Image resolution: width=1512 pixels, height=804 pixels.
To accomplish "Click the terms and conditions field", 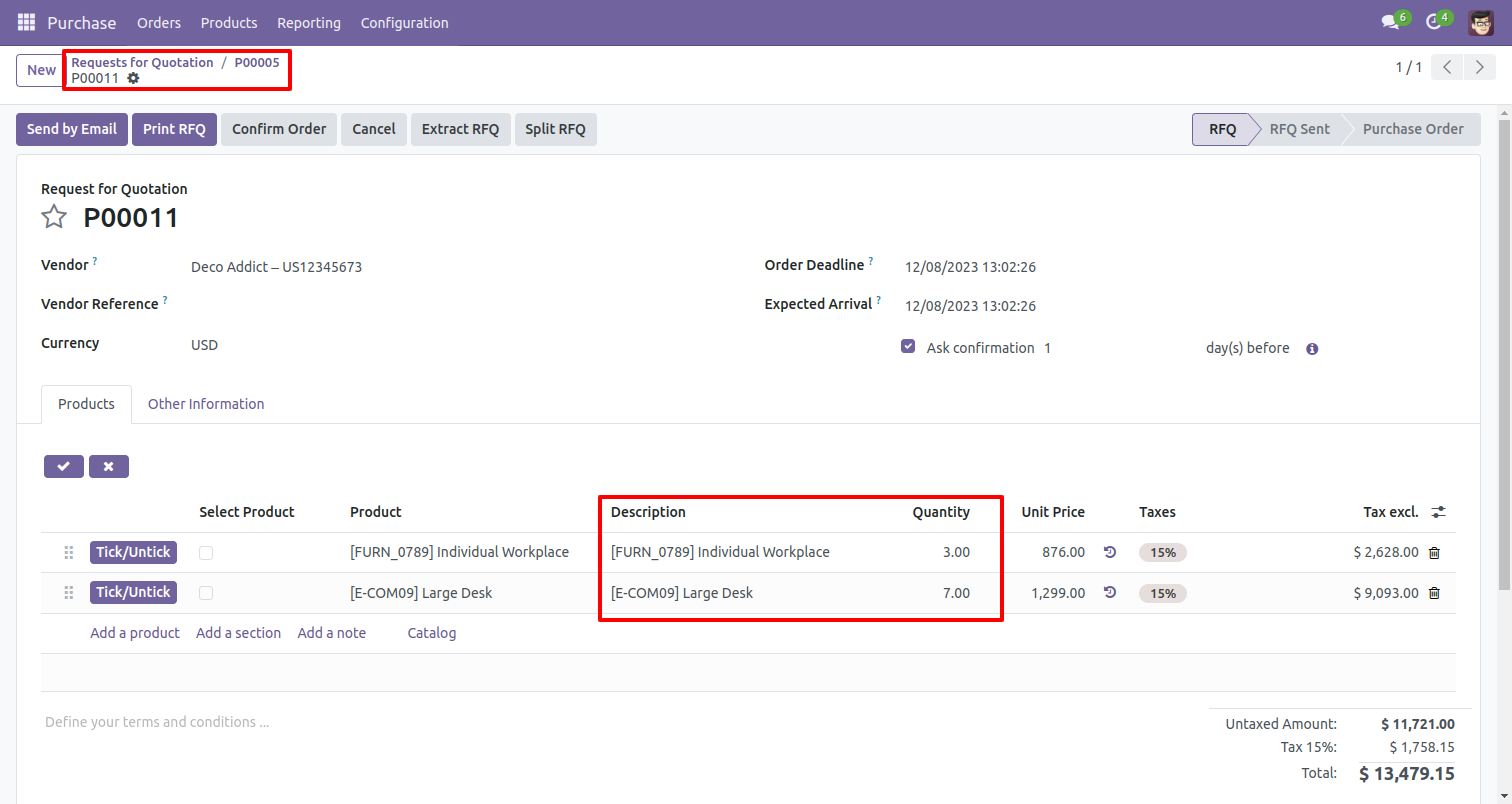I will [620, 722].
